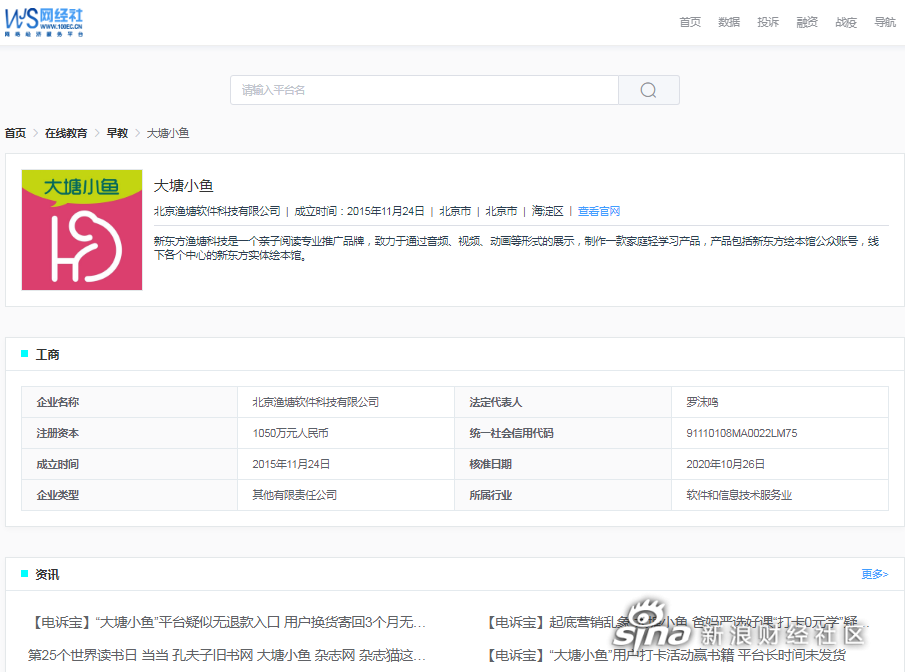
Task: Click the 海淀区 location text
Action: pyautogui.click(x=547, y=211)
